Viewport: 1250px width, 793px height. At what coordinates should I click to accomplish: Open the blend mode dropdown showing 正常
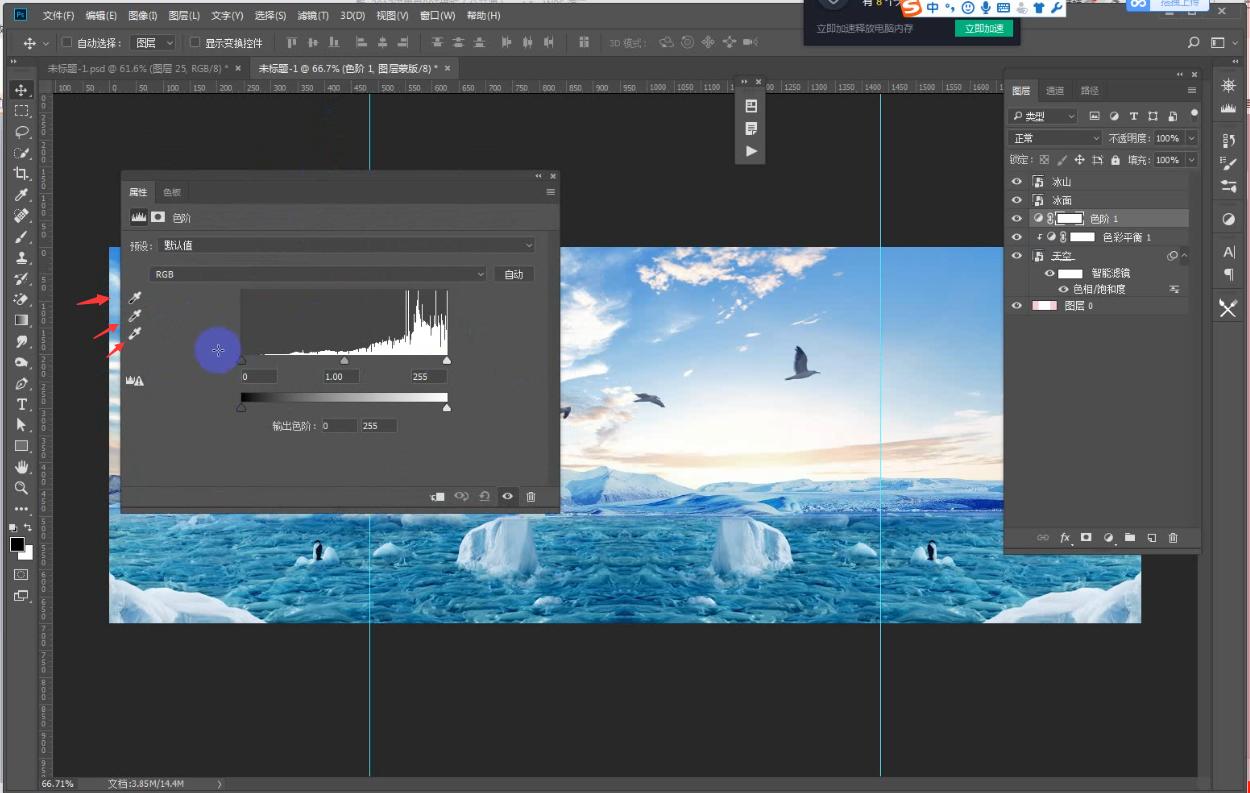1055,138
